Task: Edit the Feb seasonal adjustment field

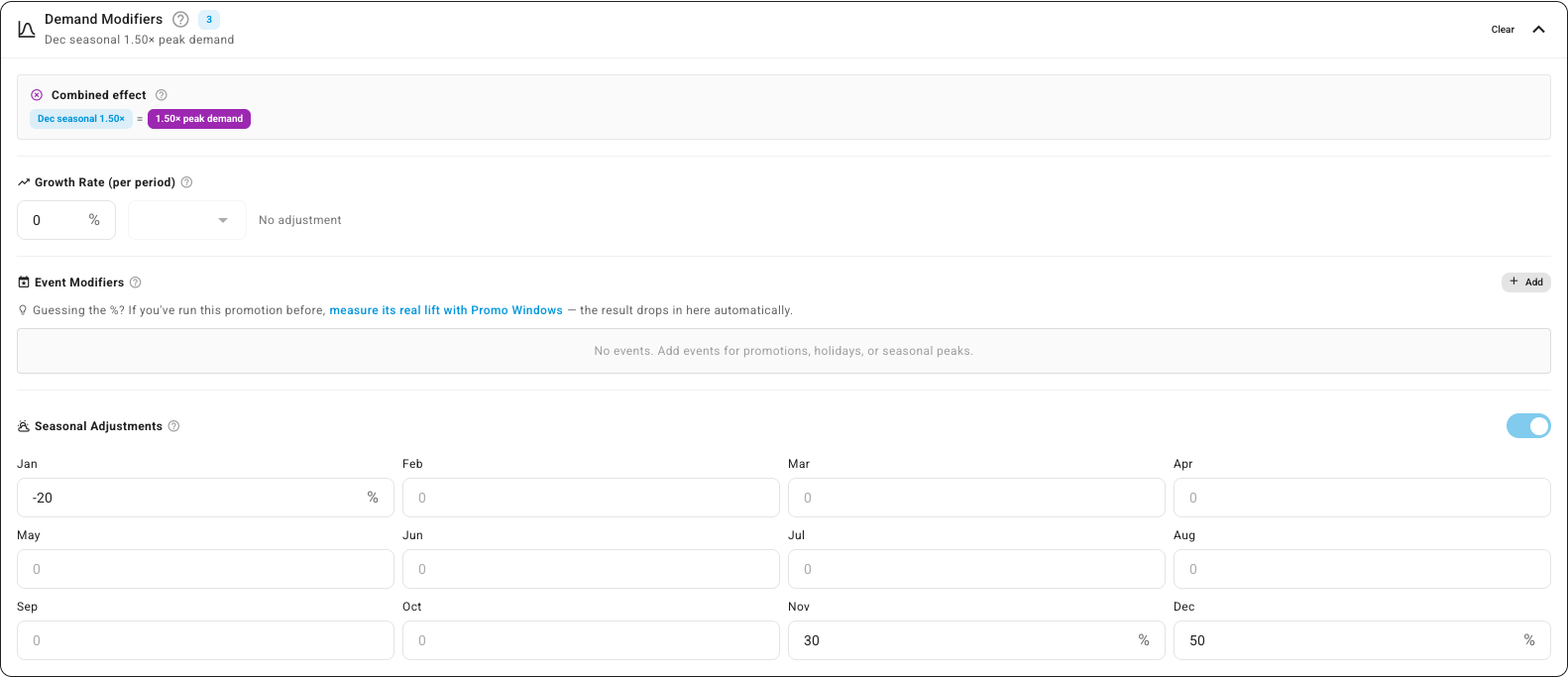Action: [591, 498]
